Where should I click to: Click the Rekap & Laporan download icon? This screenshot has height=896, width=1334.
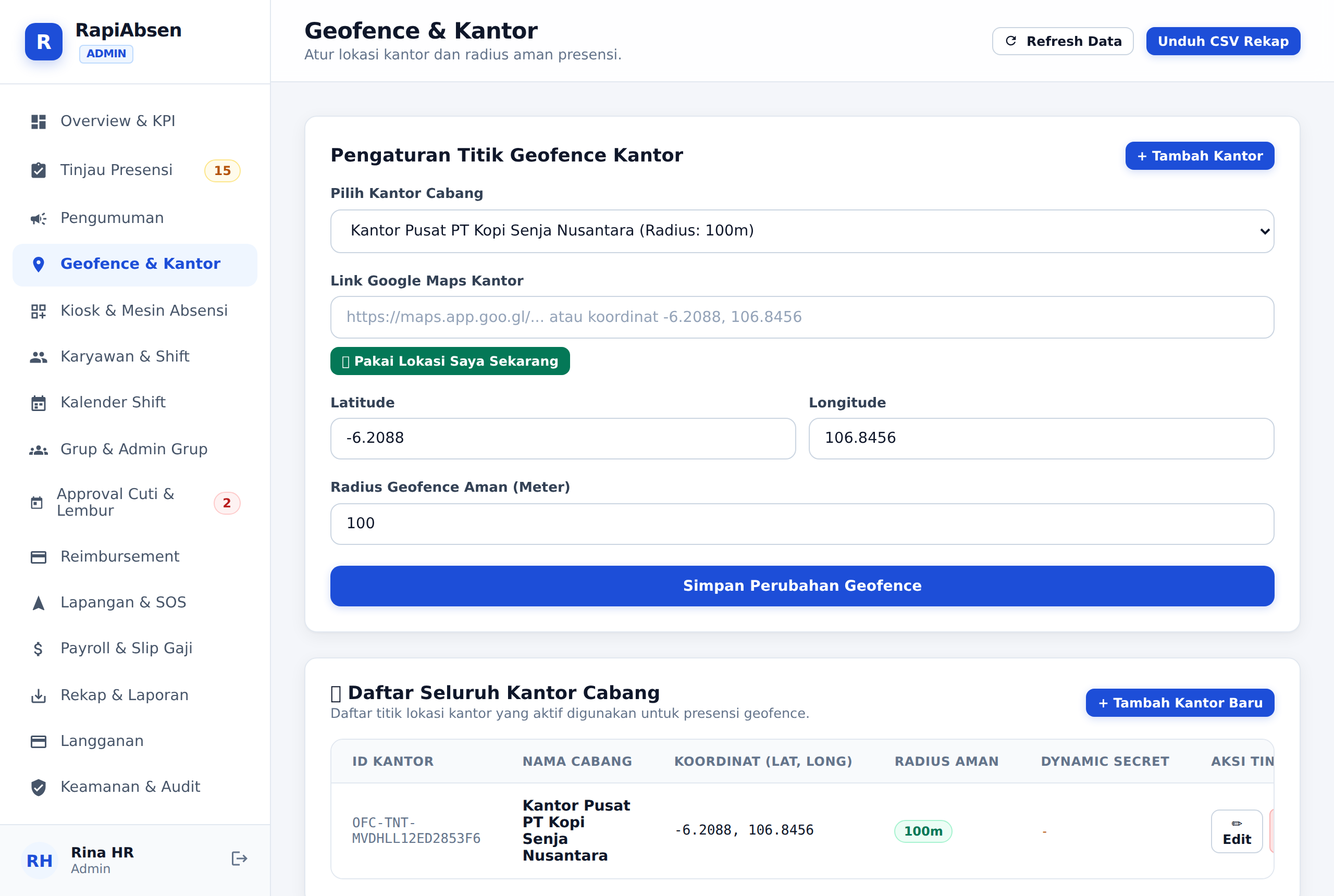point(38,695)
